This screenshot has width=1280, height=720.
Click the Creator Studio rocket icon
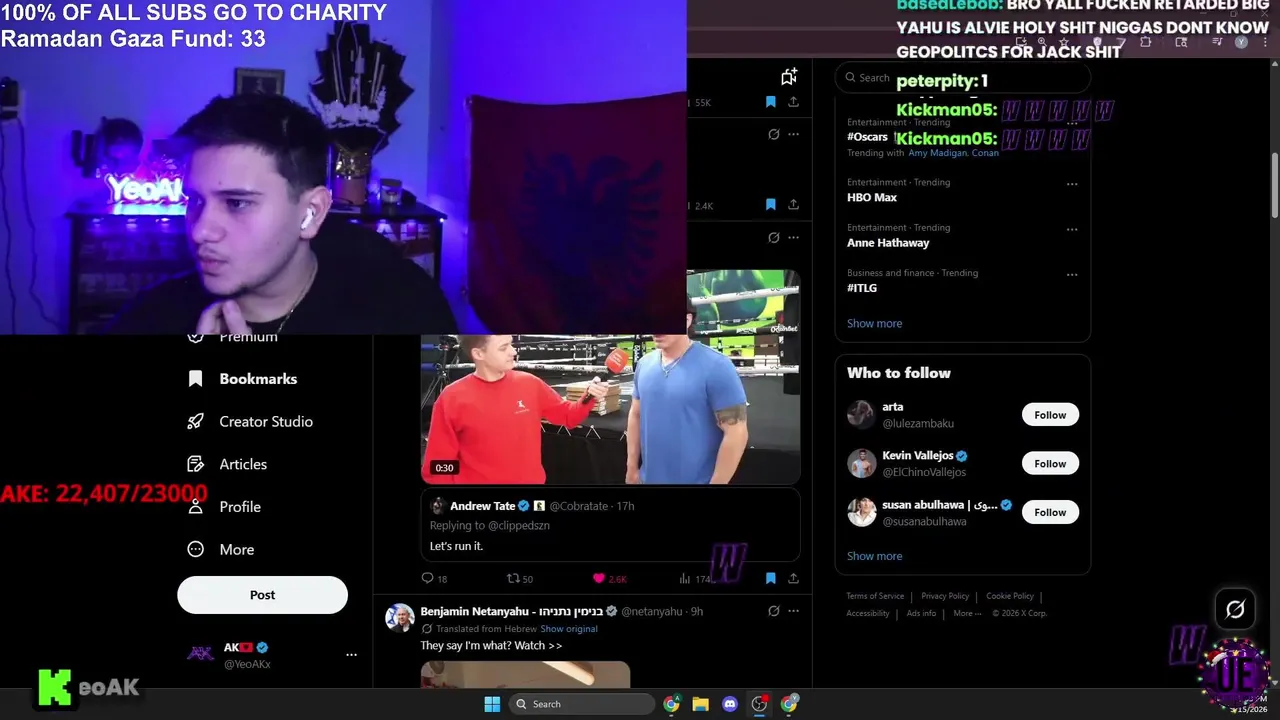pyautogui.click(x=196, y=421)
